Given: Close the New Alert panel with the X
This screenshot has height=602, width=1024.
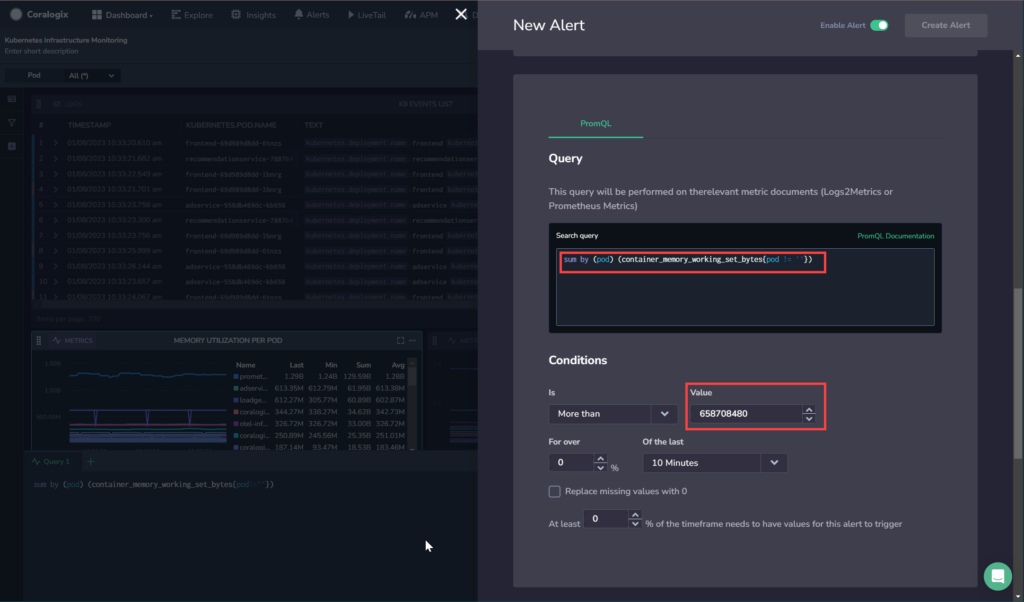Looking at the screenshot, I should [x=461, y=14].
